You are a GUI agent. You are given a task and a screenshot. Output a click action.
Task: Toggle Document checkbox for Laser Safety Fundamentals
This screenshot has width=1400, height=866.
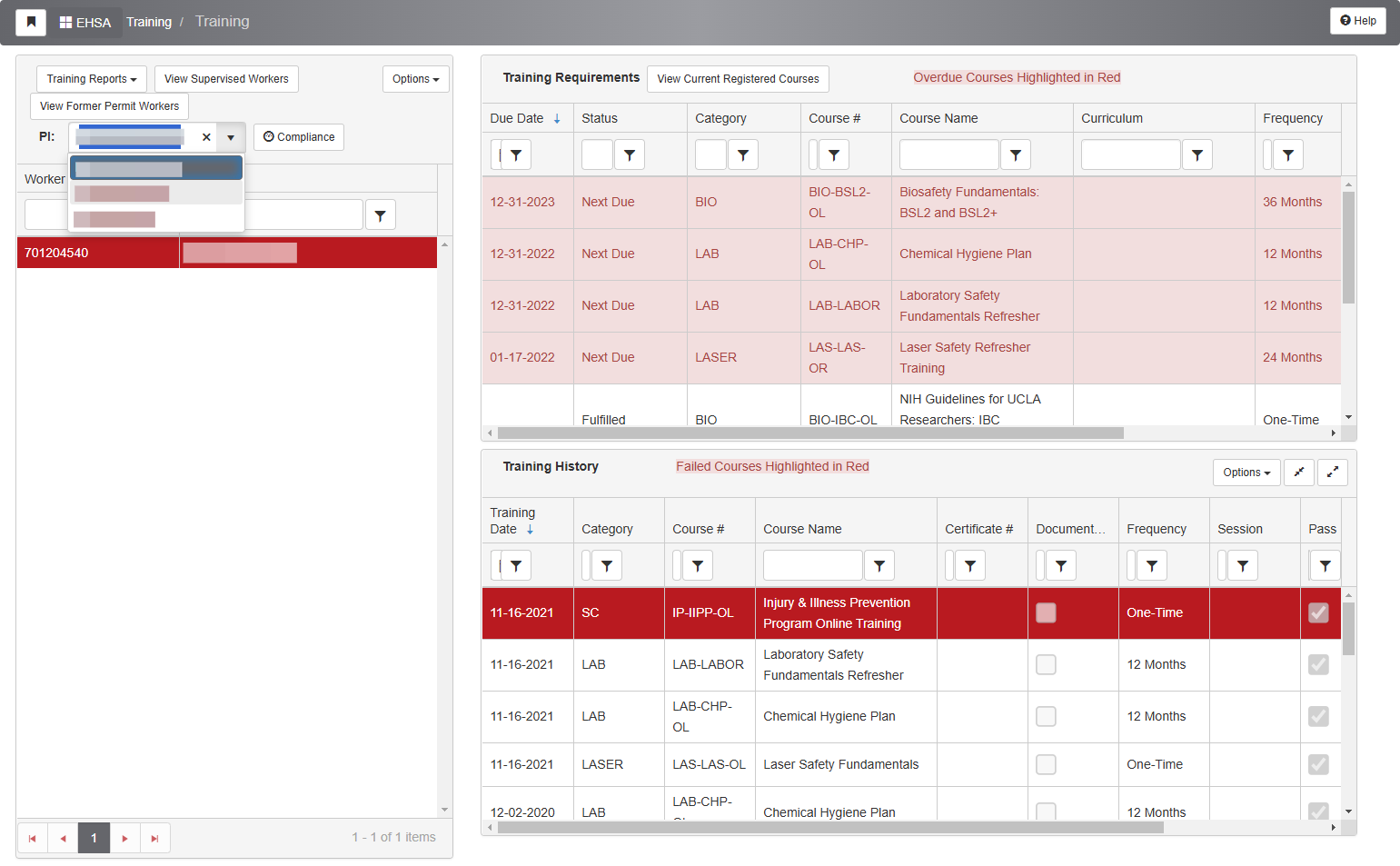tap(1046, 764)
